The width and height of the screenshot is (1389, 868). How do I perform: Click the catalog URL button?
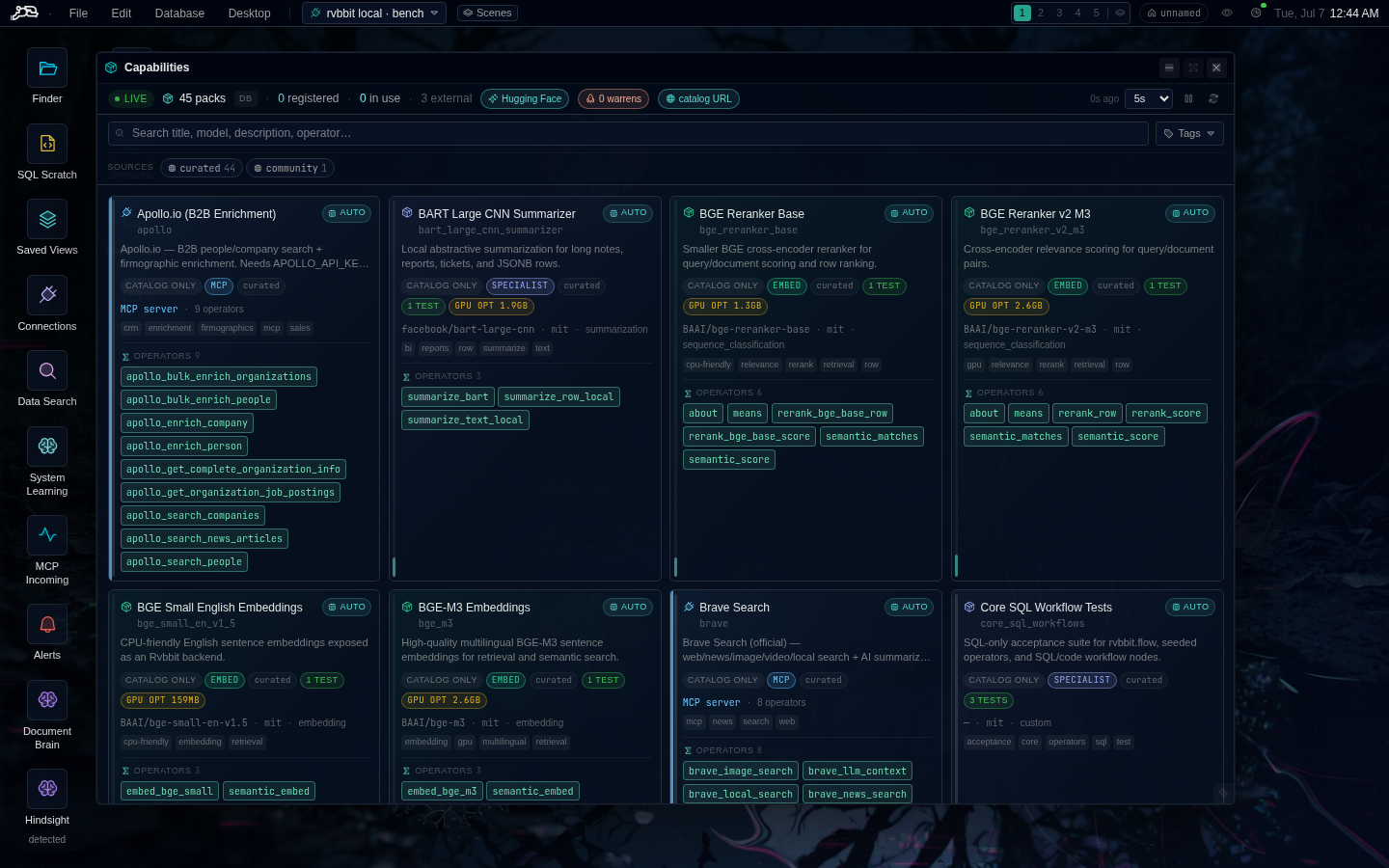pos(698,98)
